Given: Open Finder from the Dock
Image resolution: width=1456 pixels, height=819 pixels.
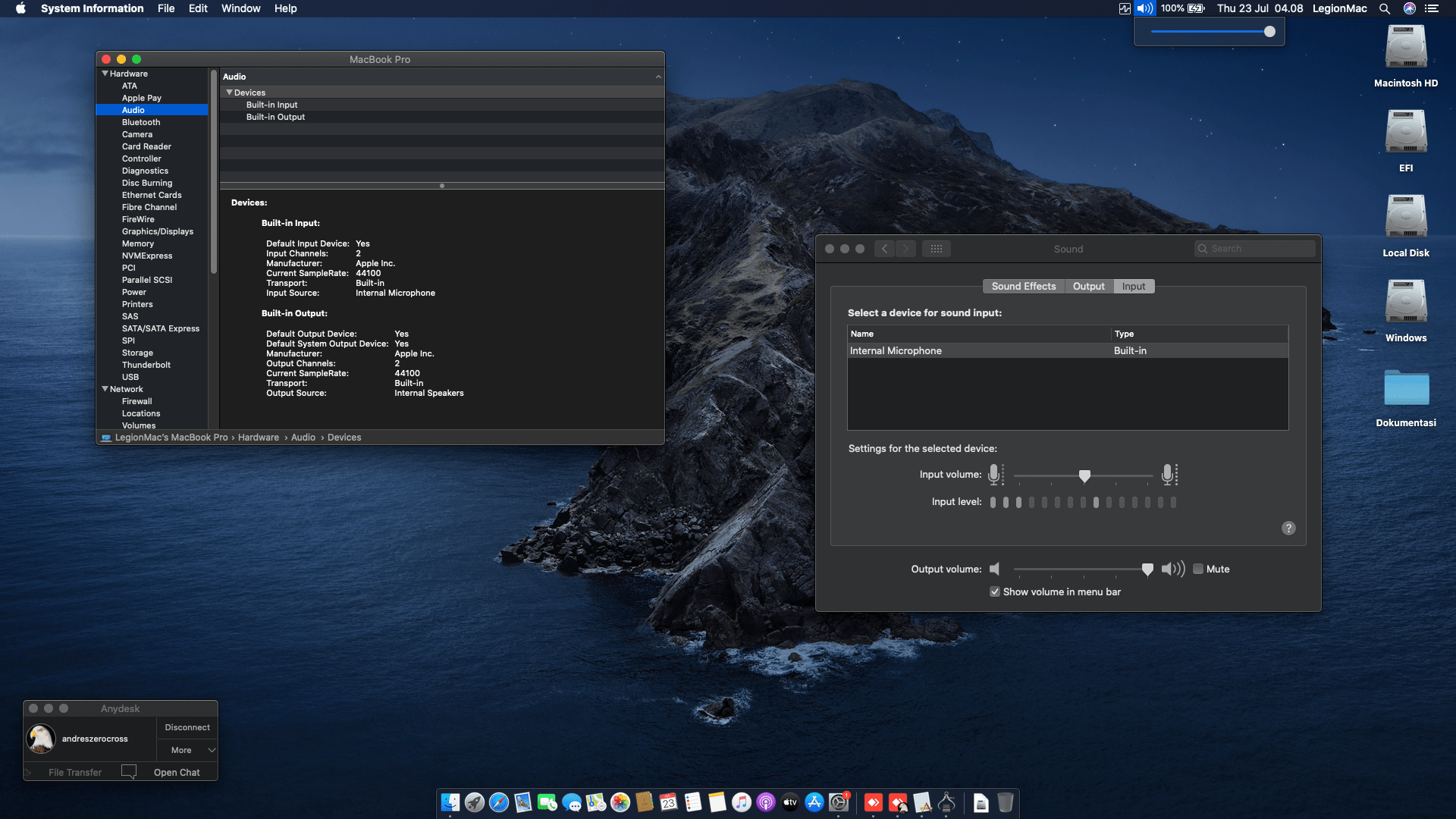Looking at the screenshot, I should pyautogui.click(x=450, y=802).
